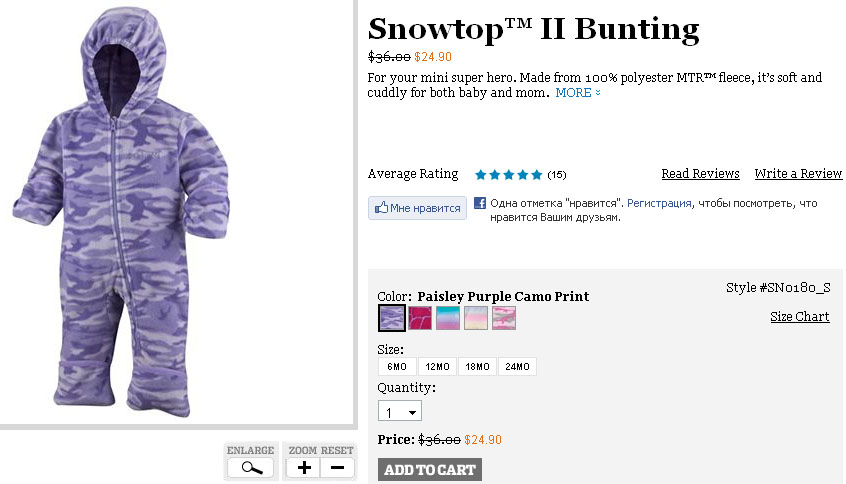Expand description with MORE link
Viewport: 846px width, 484px height.
[578, 93]
